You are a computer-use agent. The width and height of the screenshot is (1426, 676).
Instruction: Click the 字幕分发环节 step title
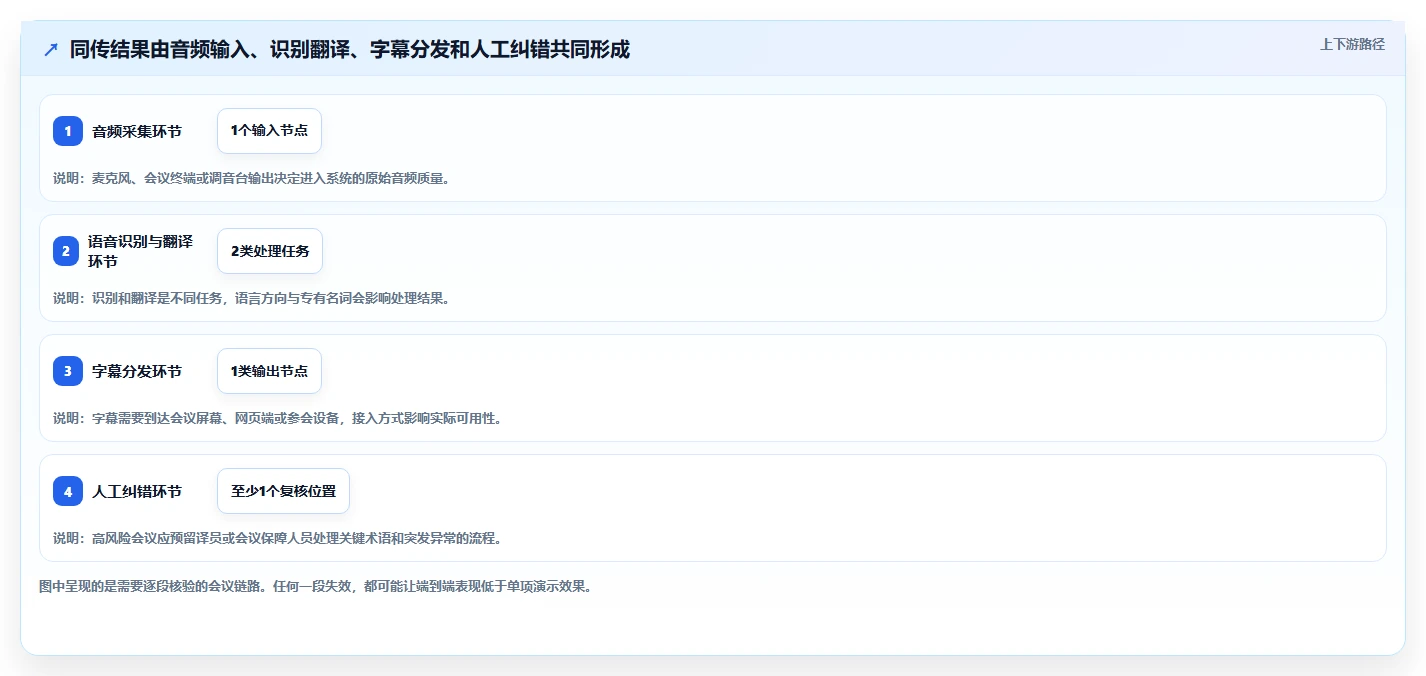137,371
